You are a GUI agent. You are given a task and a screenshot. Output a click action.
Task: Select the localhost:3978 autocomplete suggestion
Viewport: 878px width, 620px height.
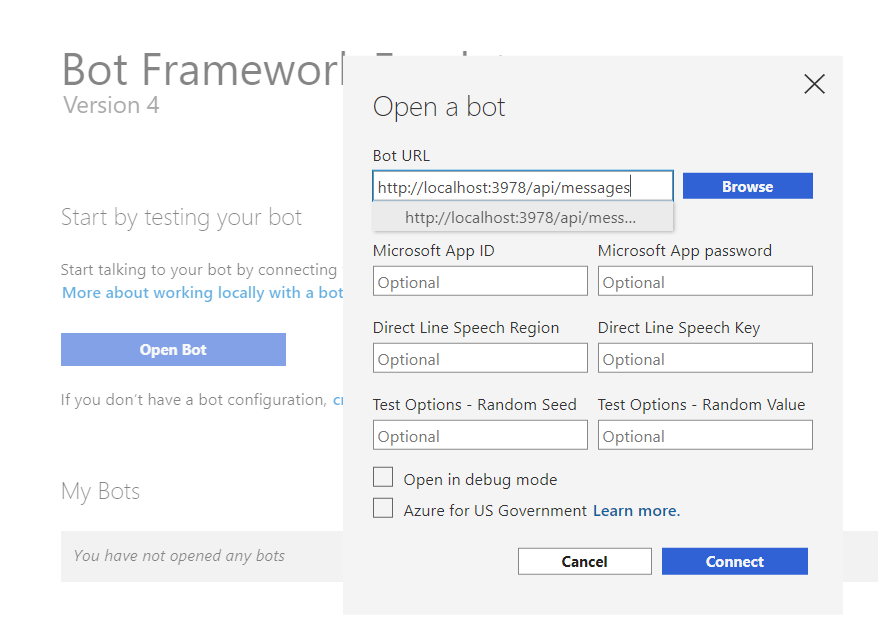pos(522,217)
